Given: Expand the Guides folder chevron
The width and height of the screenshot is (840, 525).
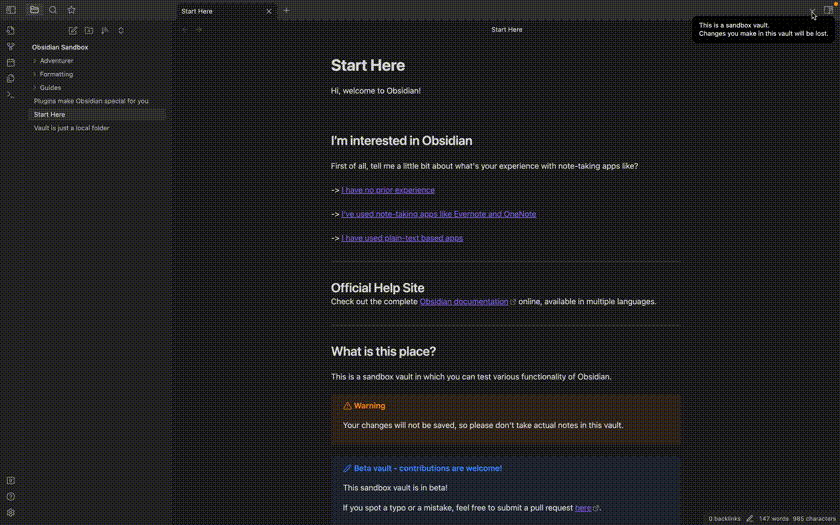Looking at the screenshot, I should tap(35, 87).
